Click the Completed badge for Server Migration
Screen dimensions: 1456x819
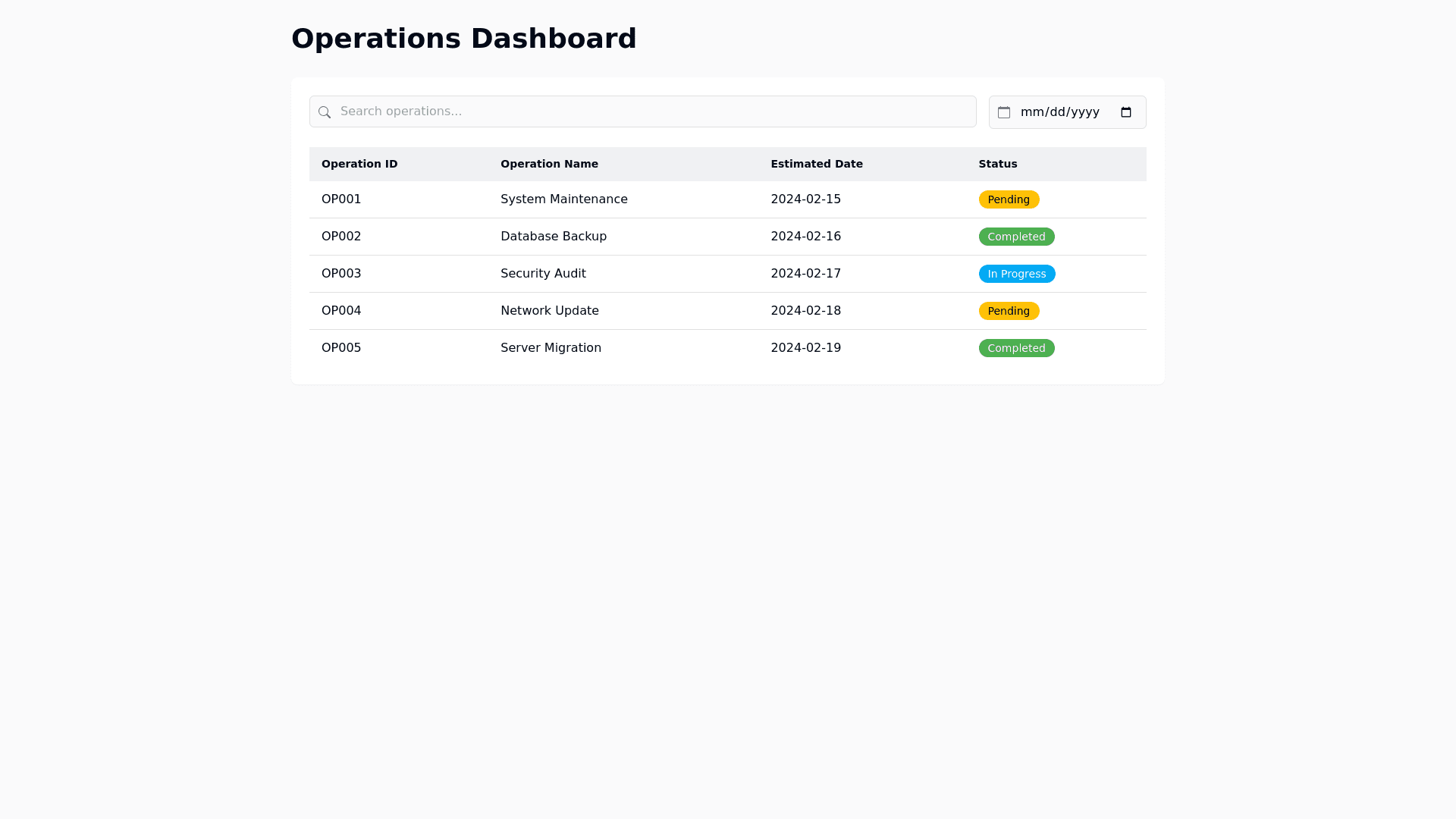point(1016,348)
